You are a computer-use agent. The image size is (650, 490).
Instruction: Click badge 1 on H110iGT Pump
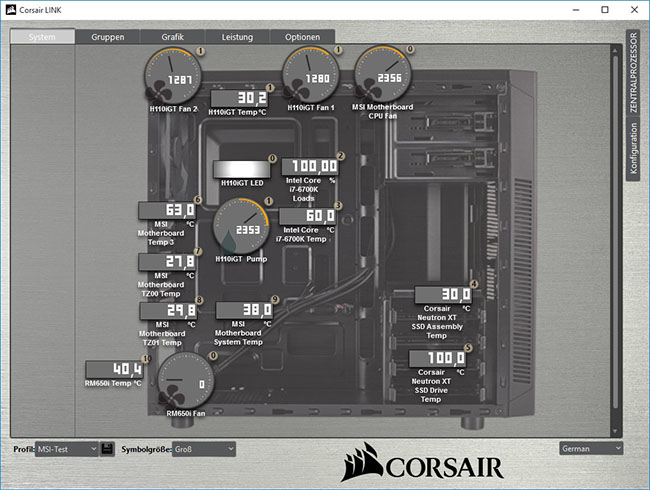point(269,201)
